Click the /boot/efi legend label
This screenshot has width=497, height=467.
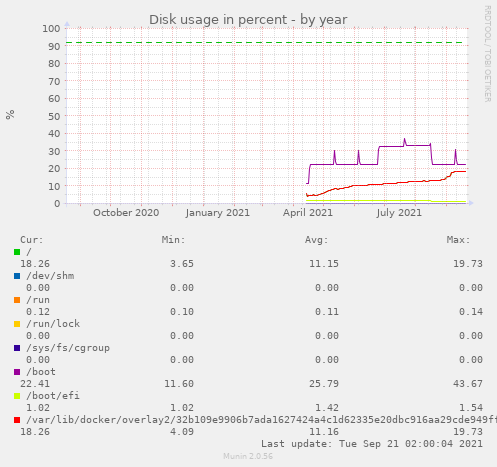(x=53, y=396)
